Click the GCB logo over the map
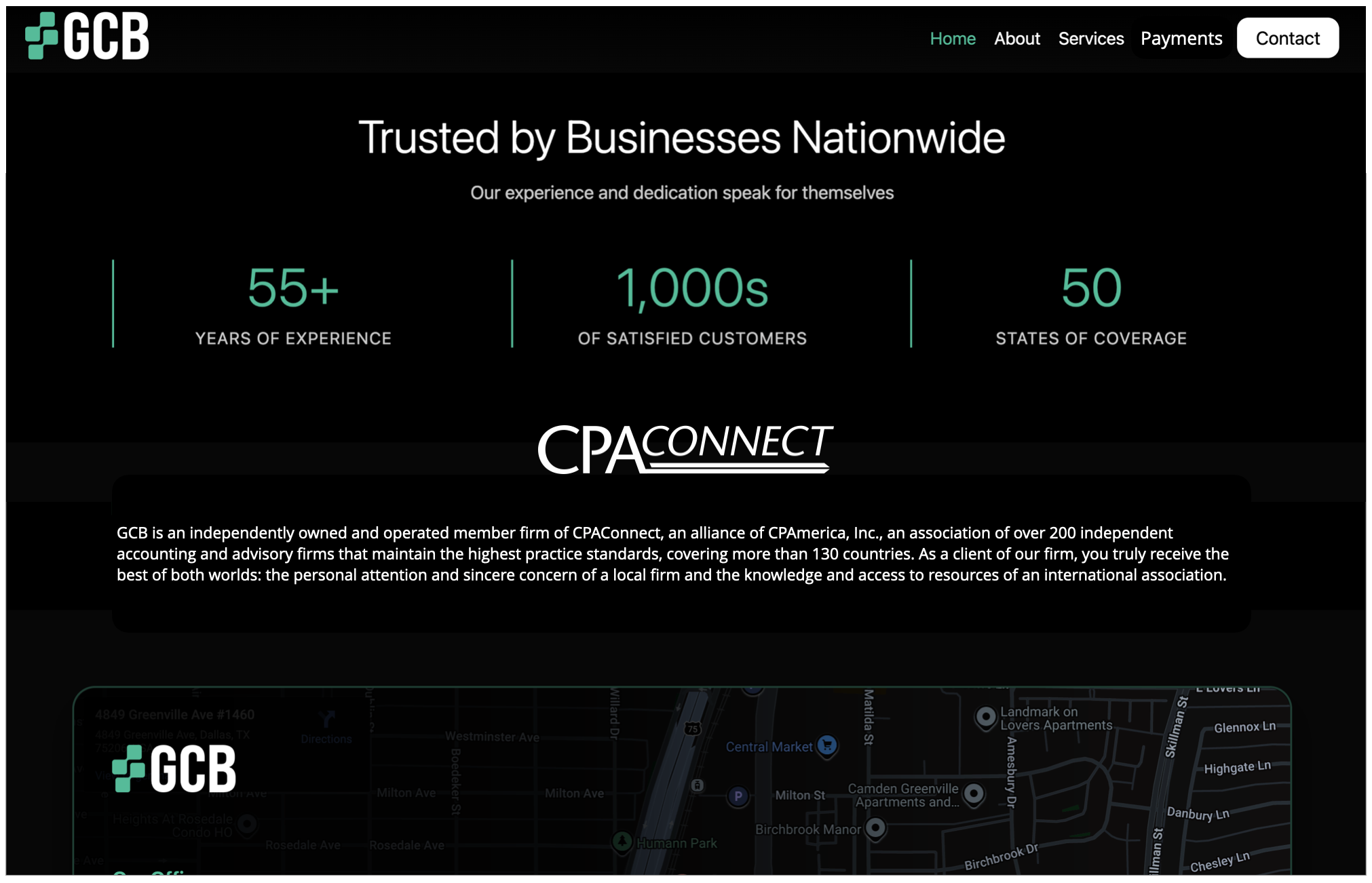Viewport: 1372px width, 883px height. click(174, 768)
